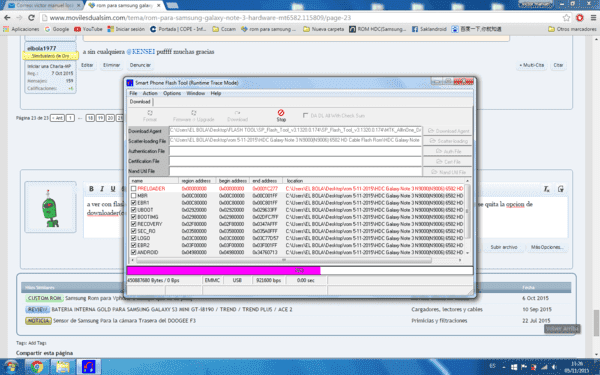This screenshot has width=600, height=375.
Task: Click the File Explorer taskbar icon
Action: (x=62, y=367)
